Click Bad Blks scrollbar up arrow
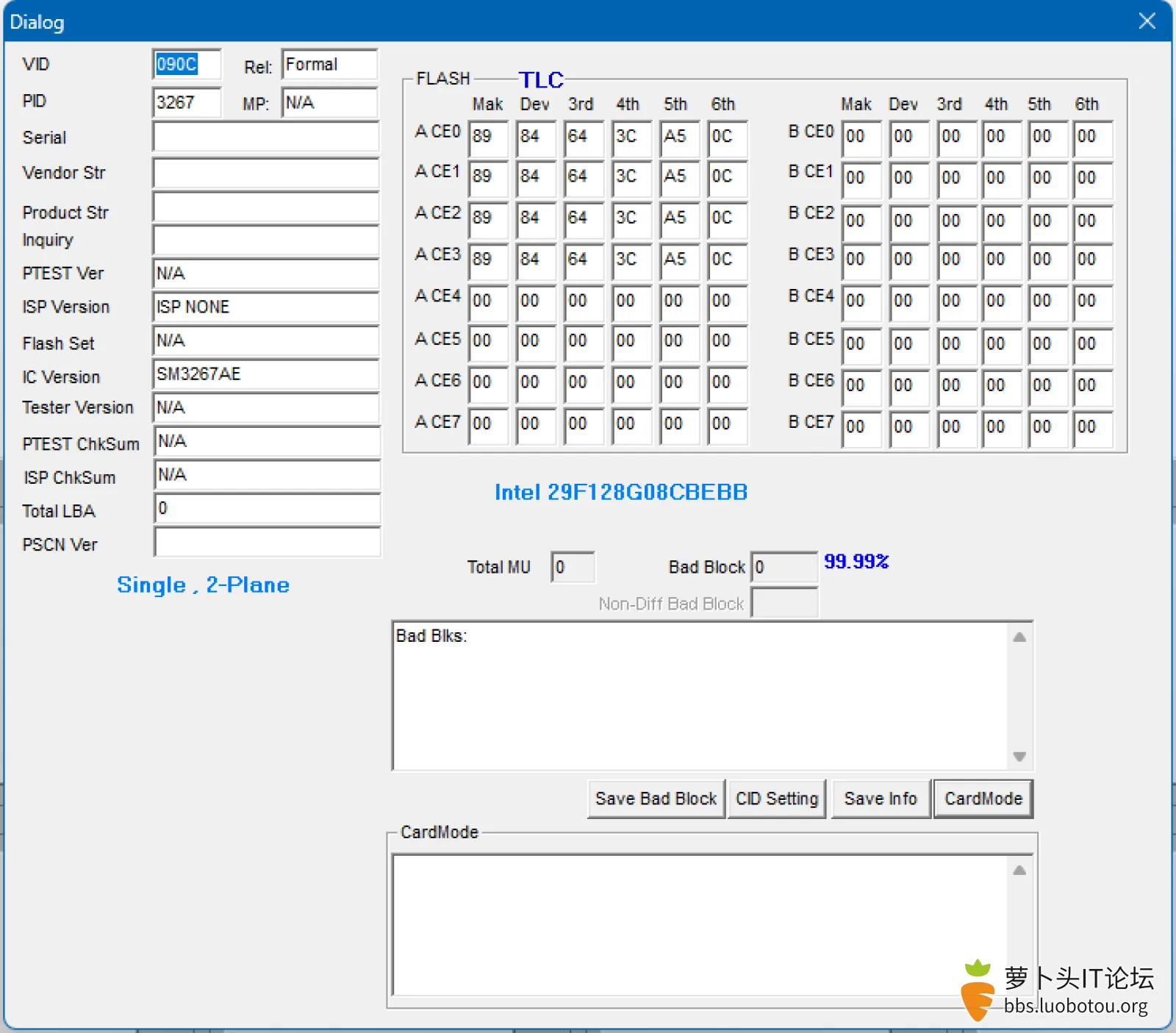 click(x=1019, y=637)
